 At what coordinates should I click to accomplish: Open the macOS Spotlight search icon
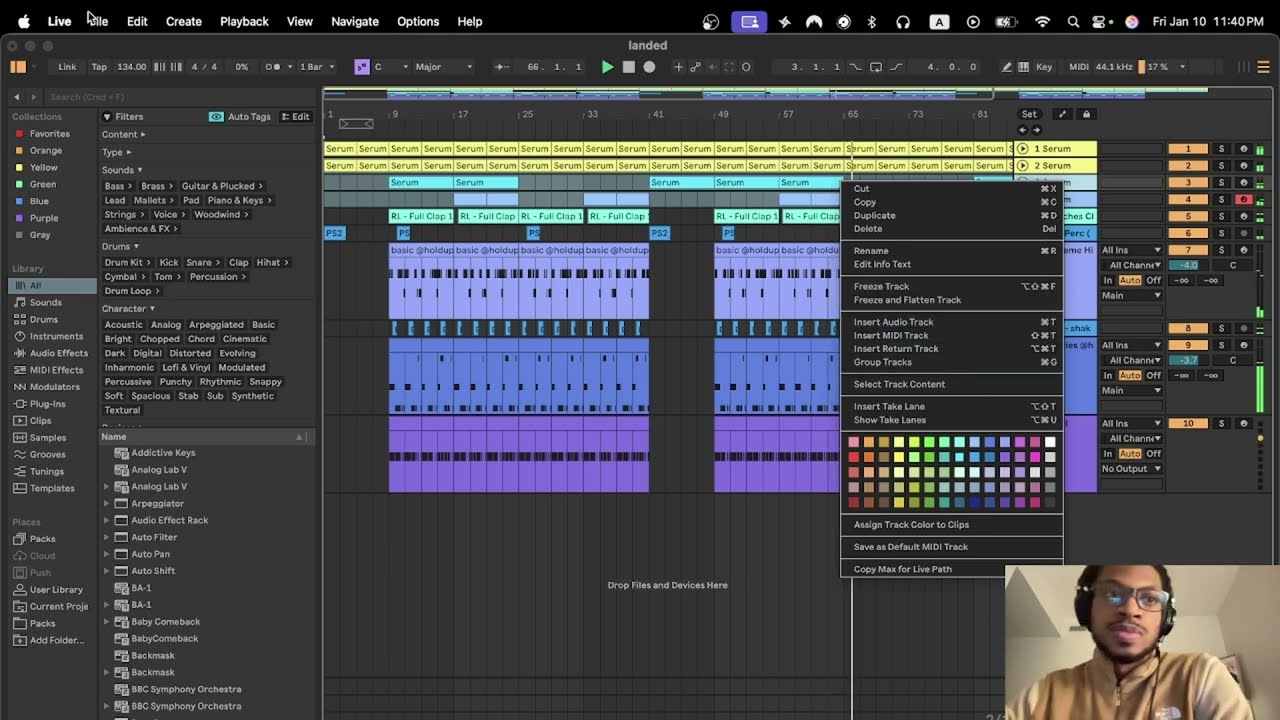(x=1073, y=21)
